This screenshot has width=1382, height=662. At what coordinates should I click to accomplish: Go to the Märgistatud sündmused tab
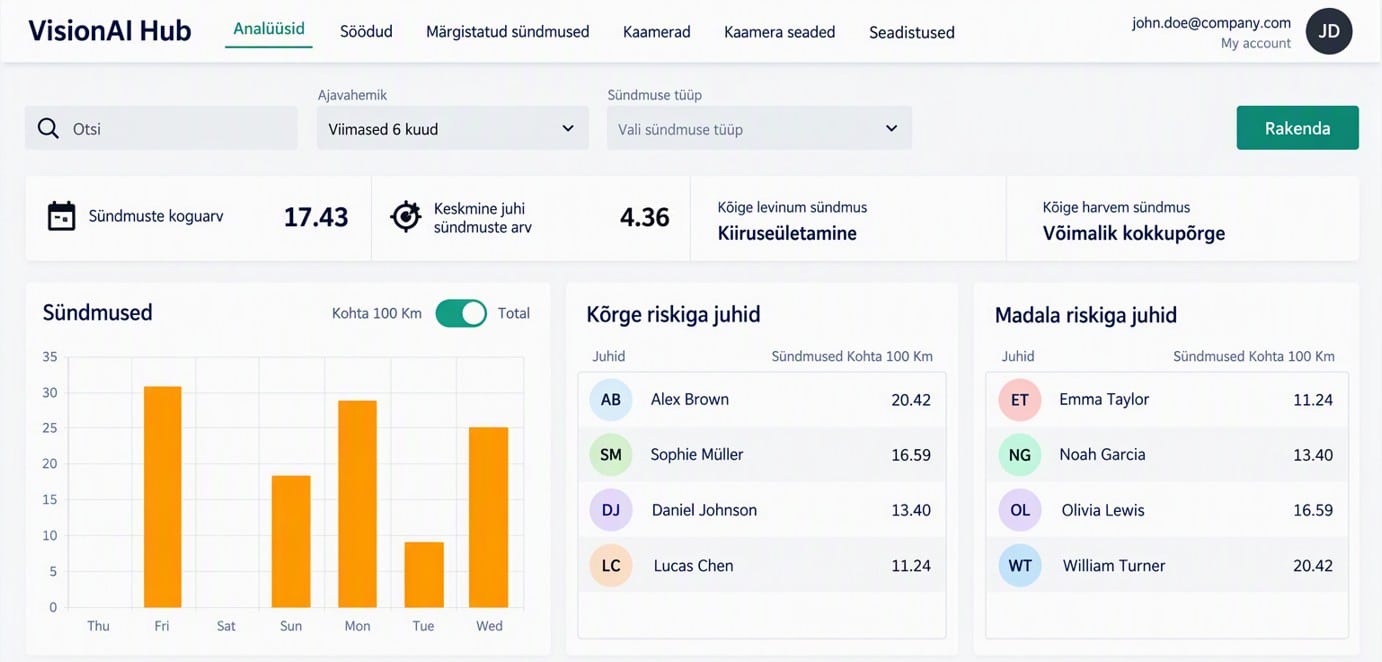(508, 32)
